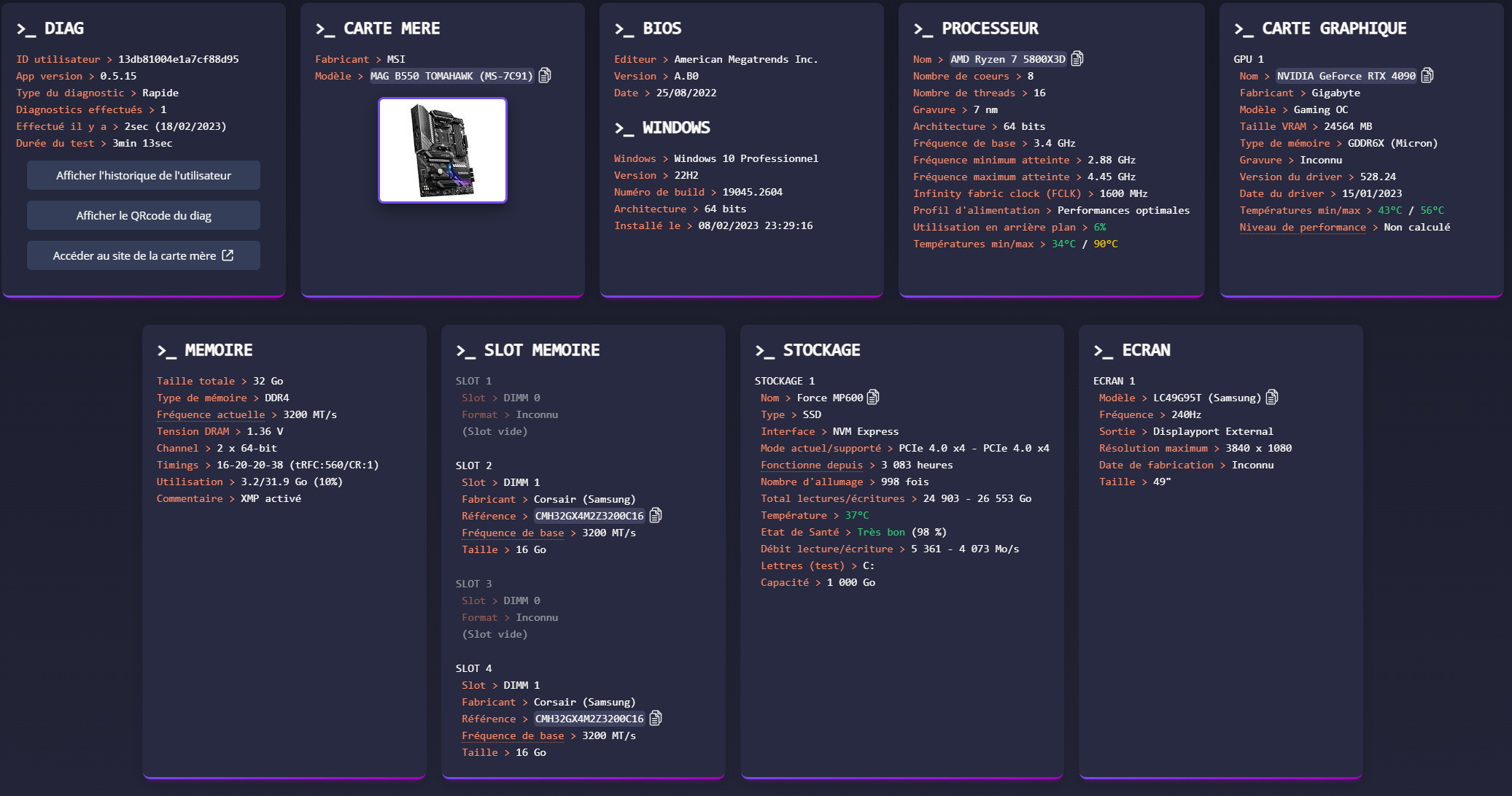This screenshot has height=796, width=1512.
Task: Click the Tension DRAM value 1.36 V
Action: click(265, 431)
